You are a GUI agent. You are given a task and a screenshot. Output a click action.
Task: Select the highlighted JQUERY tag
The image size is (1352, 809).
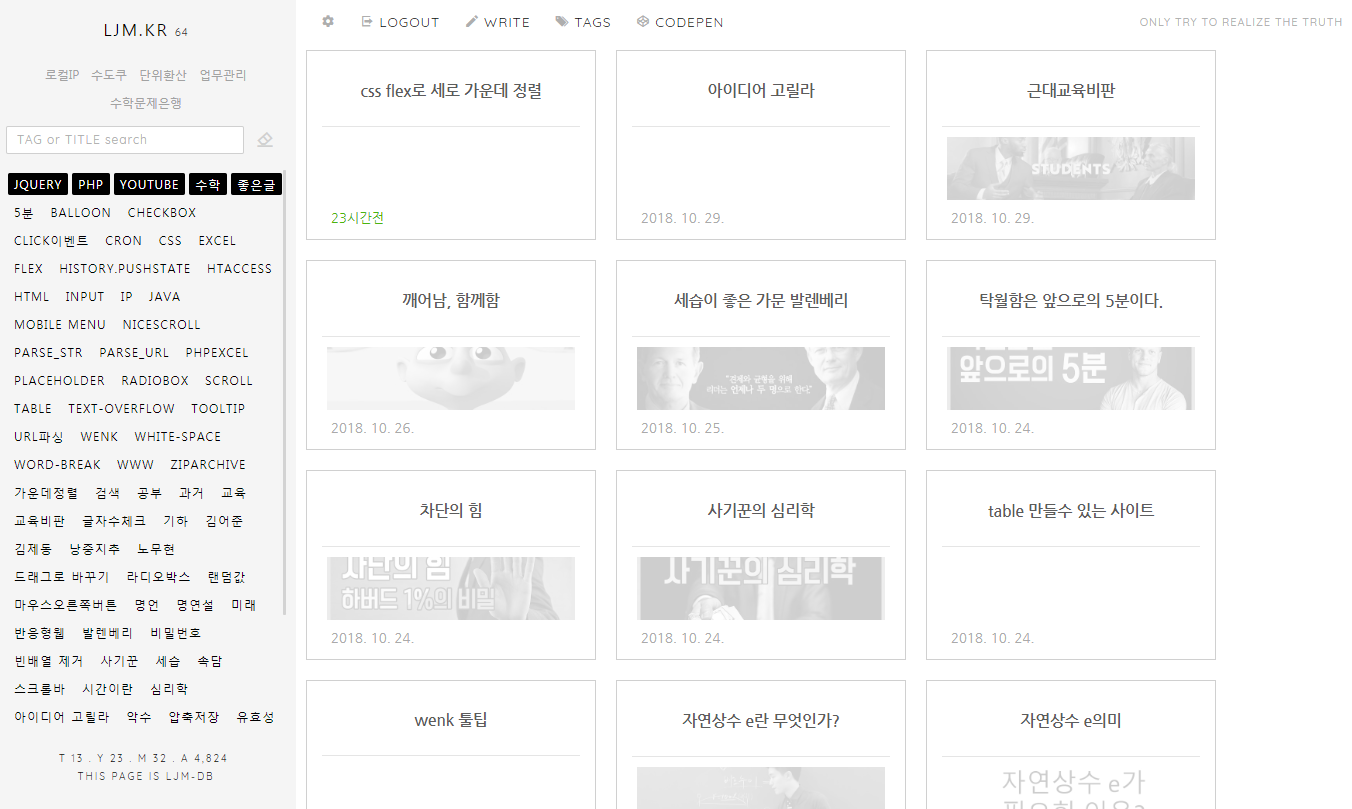click(38, 185)
